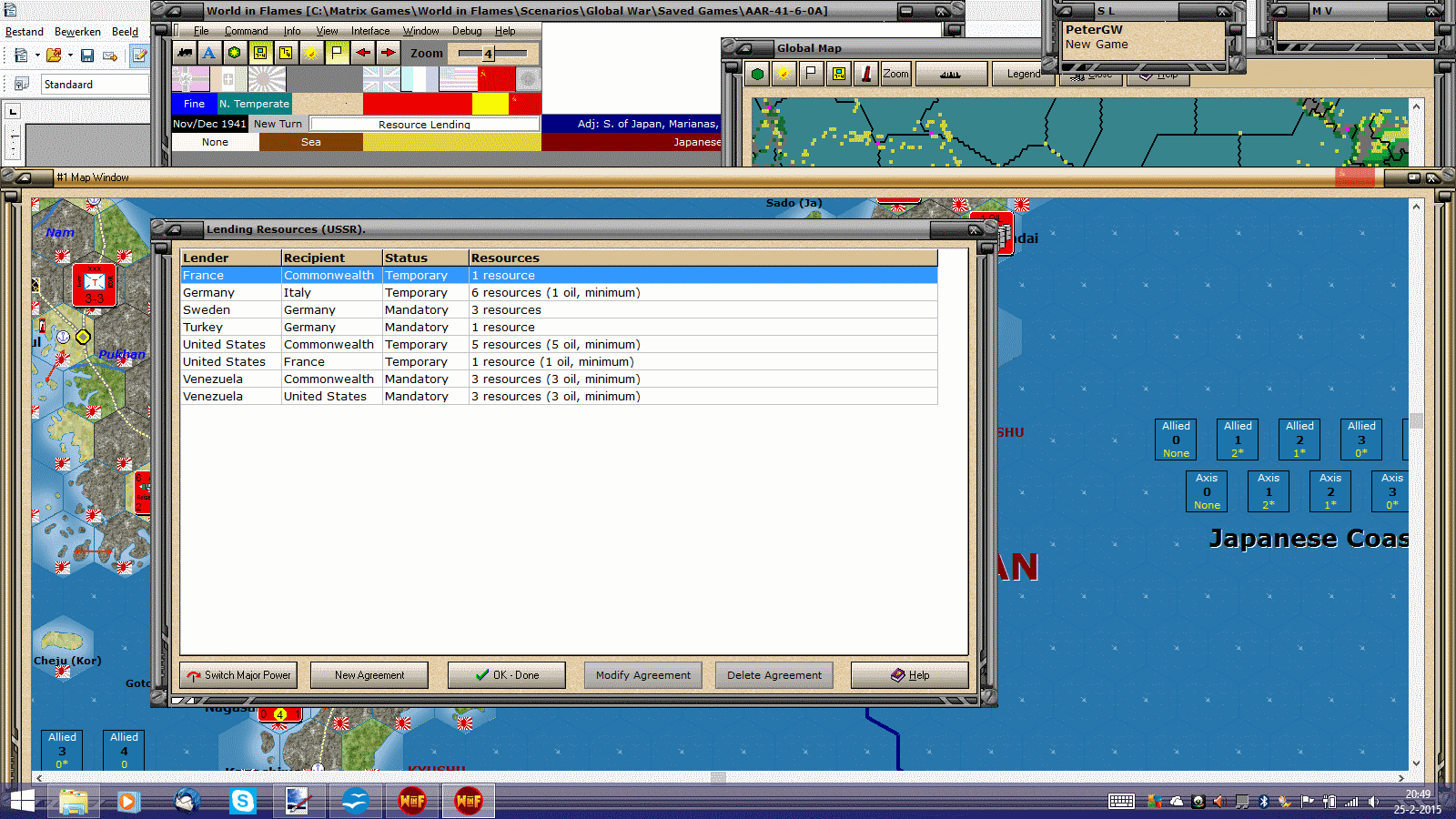Click the green hexagon icon in main toolbar
The image size is (1456, 819).
point(235,53)
